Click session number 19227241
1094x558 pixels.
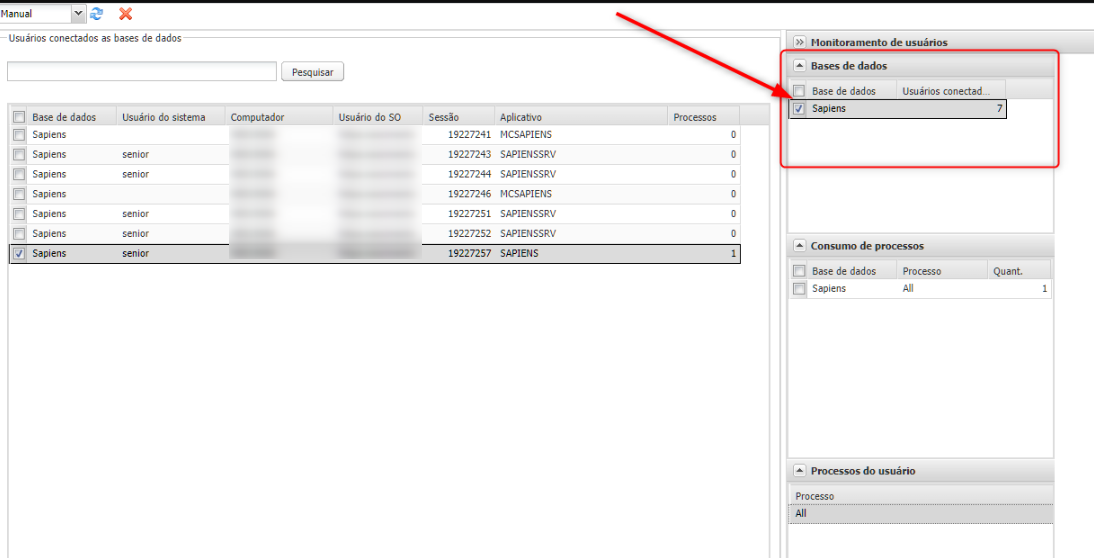point(470,135)
